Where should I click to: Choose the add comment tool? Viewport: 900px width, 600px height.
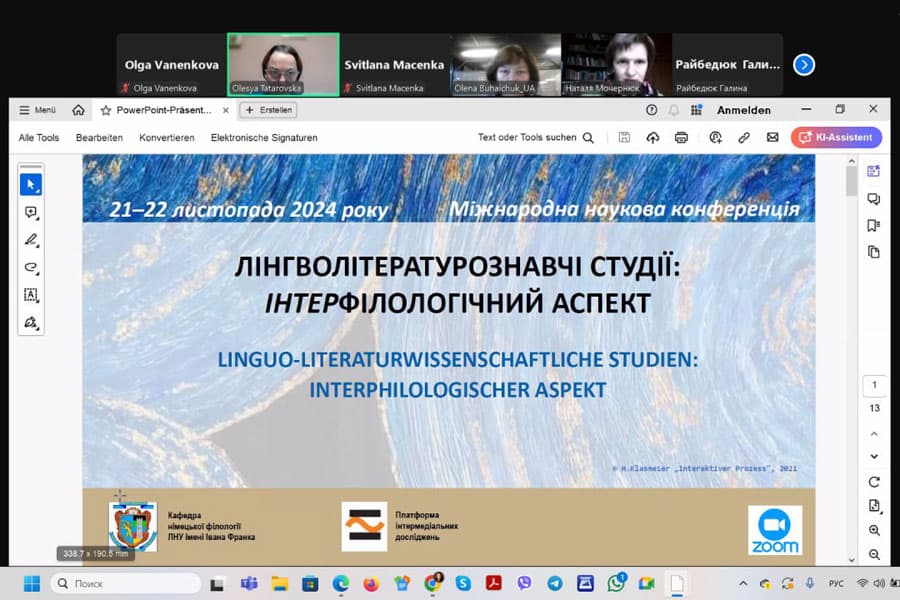click(x=31, y=212)
